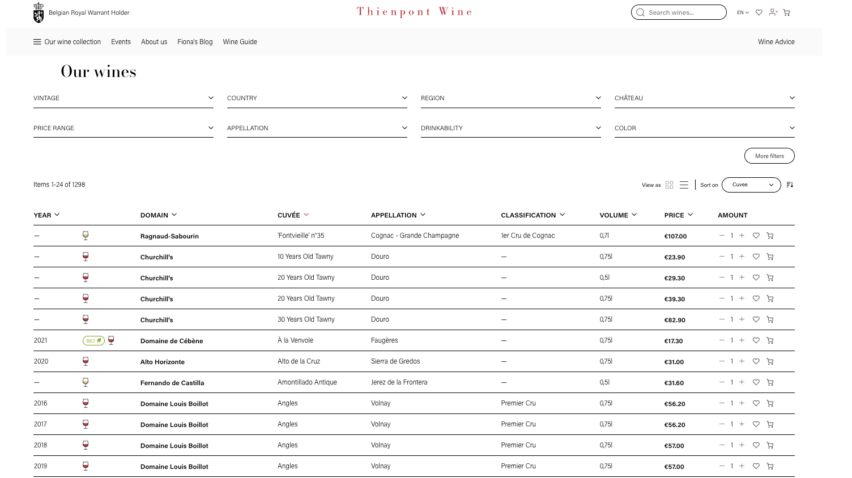Expand the Drinkability filter dropdown
Image resolution: width=852 pixels, height=478 pixels.
pos(511,128)
